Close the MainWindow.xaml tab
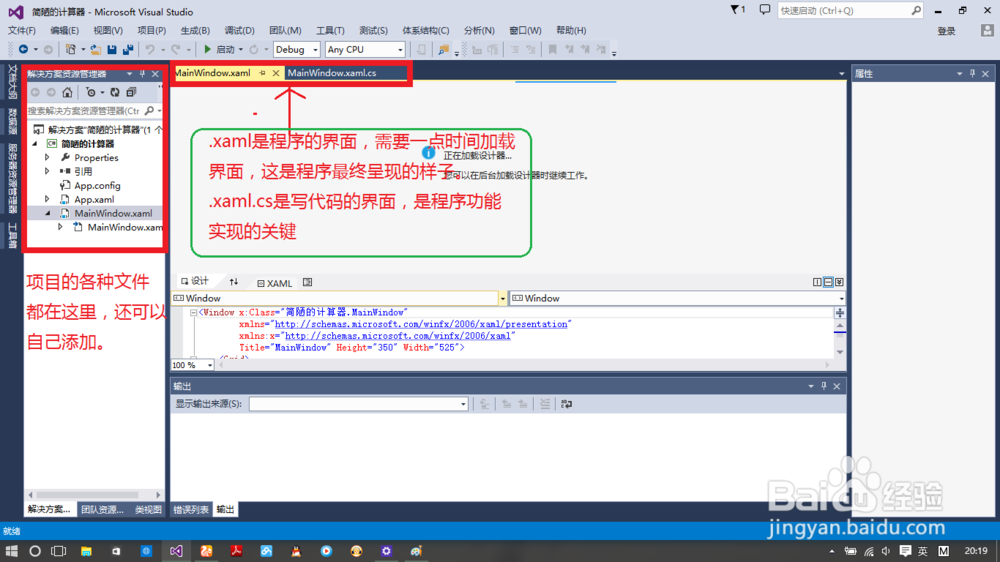This screenshot has height=562, width=1000. click(x=276, y=73)
